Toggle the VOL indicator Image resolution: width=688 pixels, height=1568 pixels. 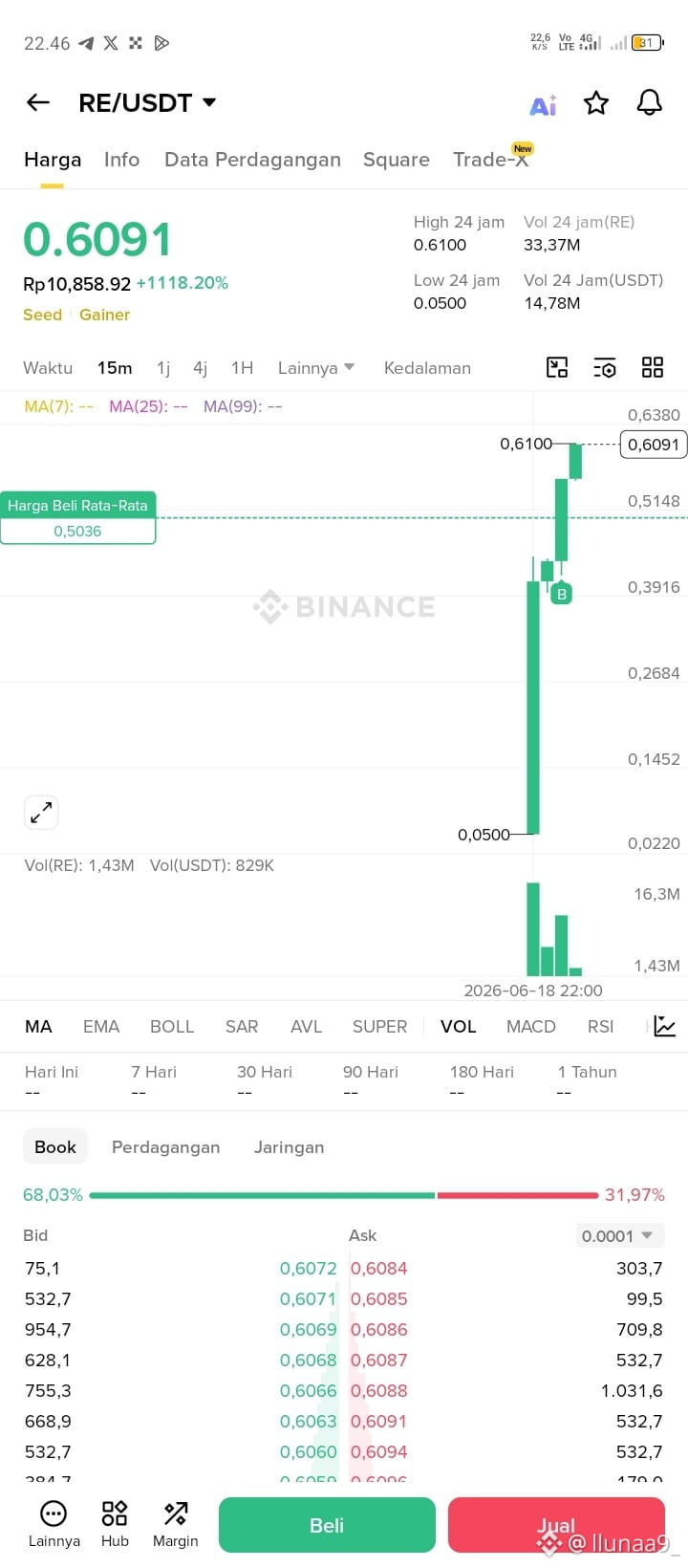(459, 1027)
